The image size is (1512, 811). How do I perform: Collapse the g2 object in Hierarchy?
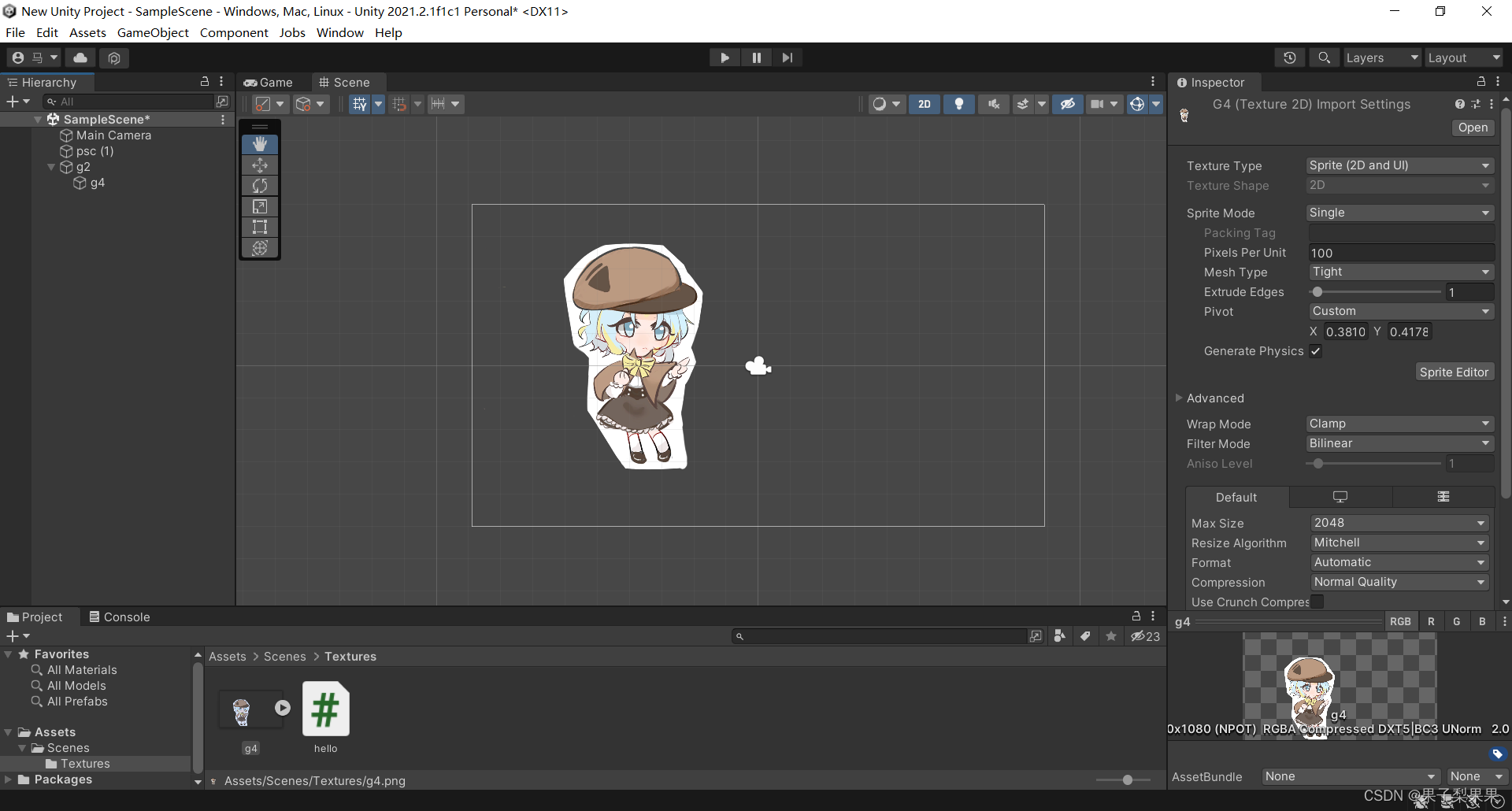(x=52, y=167)
